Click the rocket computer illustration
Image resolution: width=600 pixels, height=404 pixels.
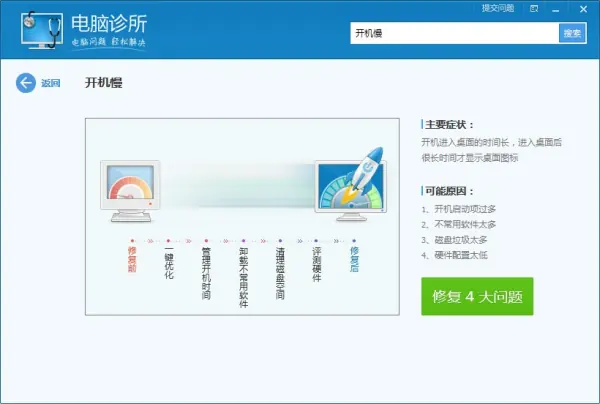tap(351, 185)
